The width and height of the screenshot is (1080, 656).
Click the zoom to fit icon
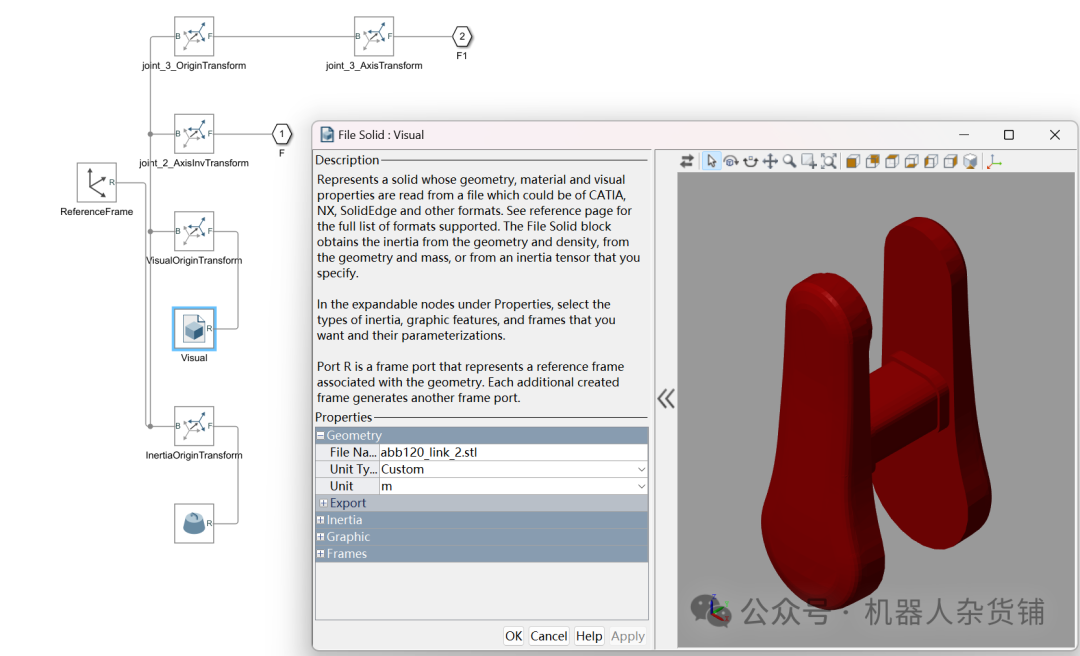click(x=830, y=161)
